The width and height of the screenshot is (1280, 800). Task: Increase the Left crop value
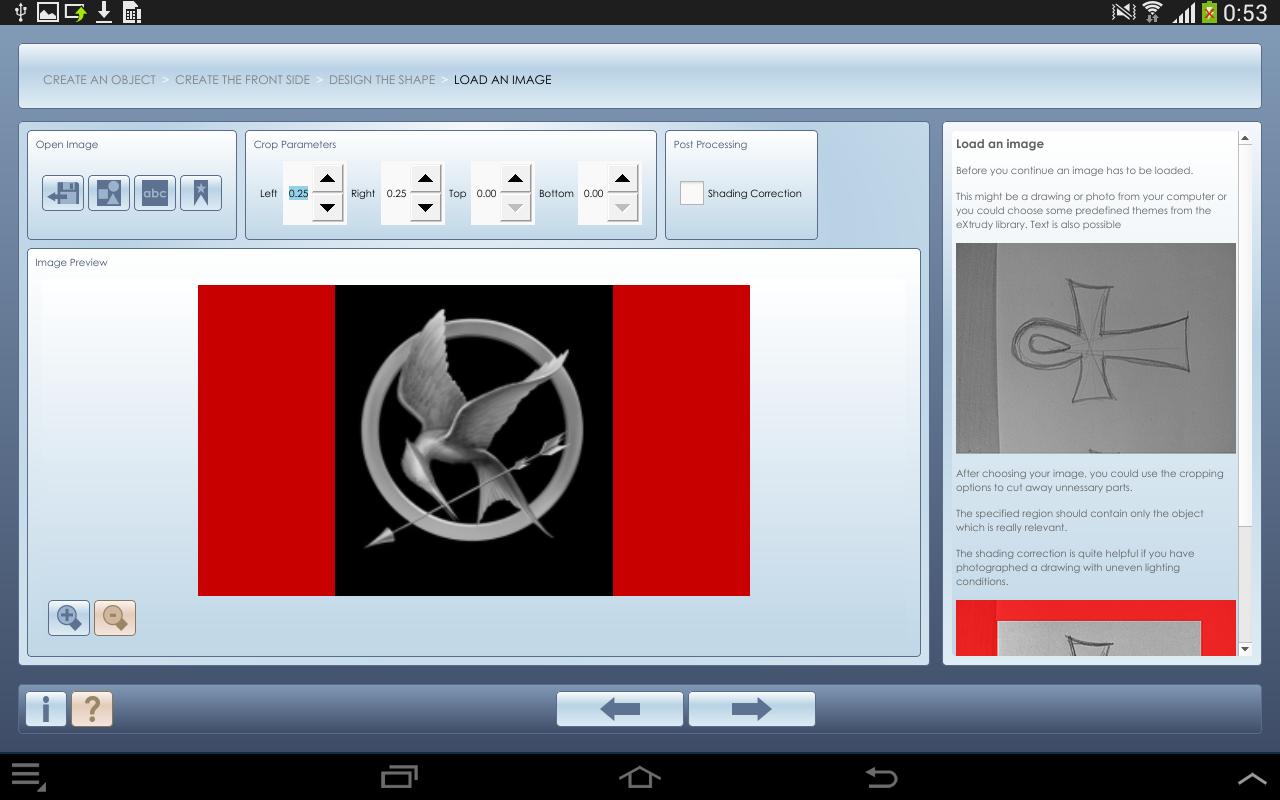point(327,179)
